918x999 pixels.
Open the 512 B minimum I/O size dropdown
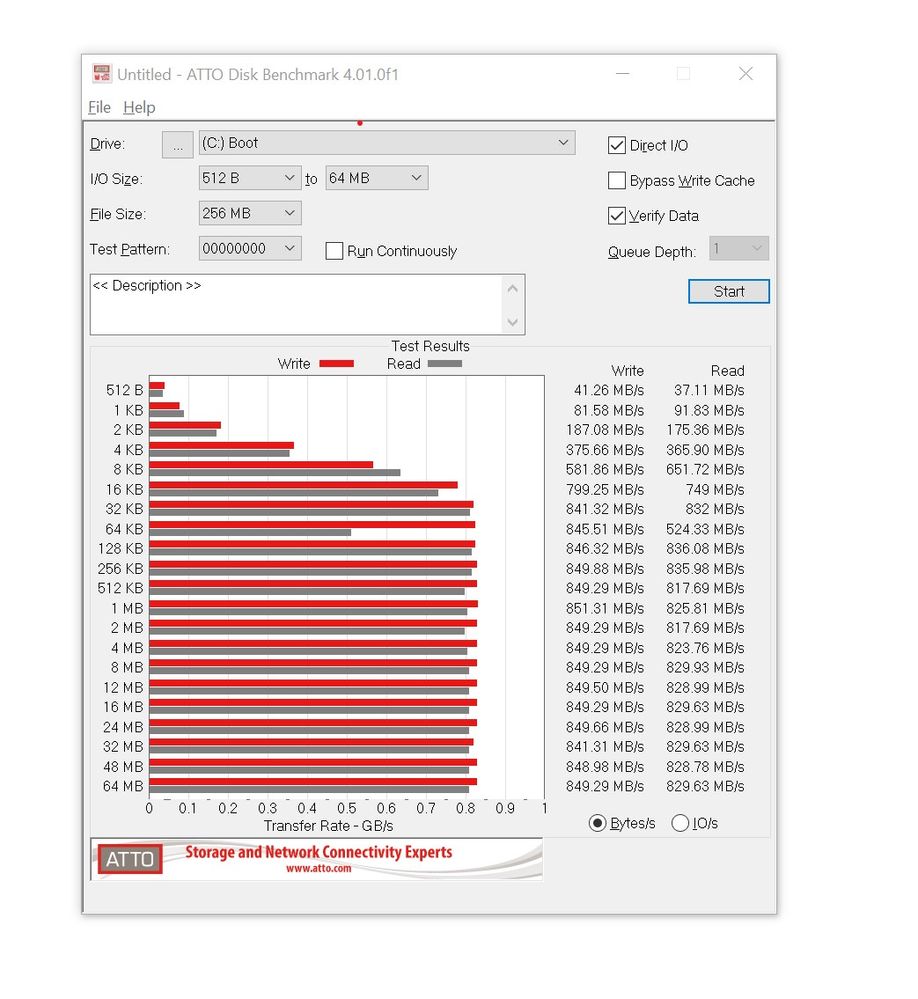coord(250,178)
